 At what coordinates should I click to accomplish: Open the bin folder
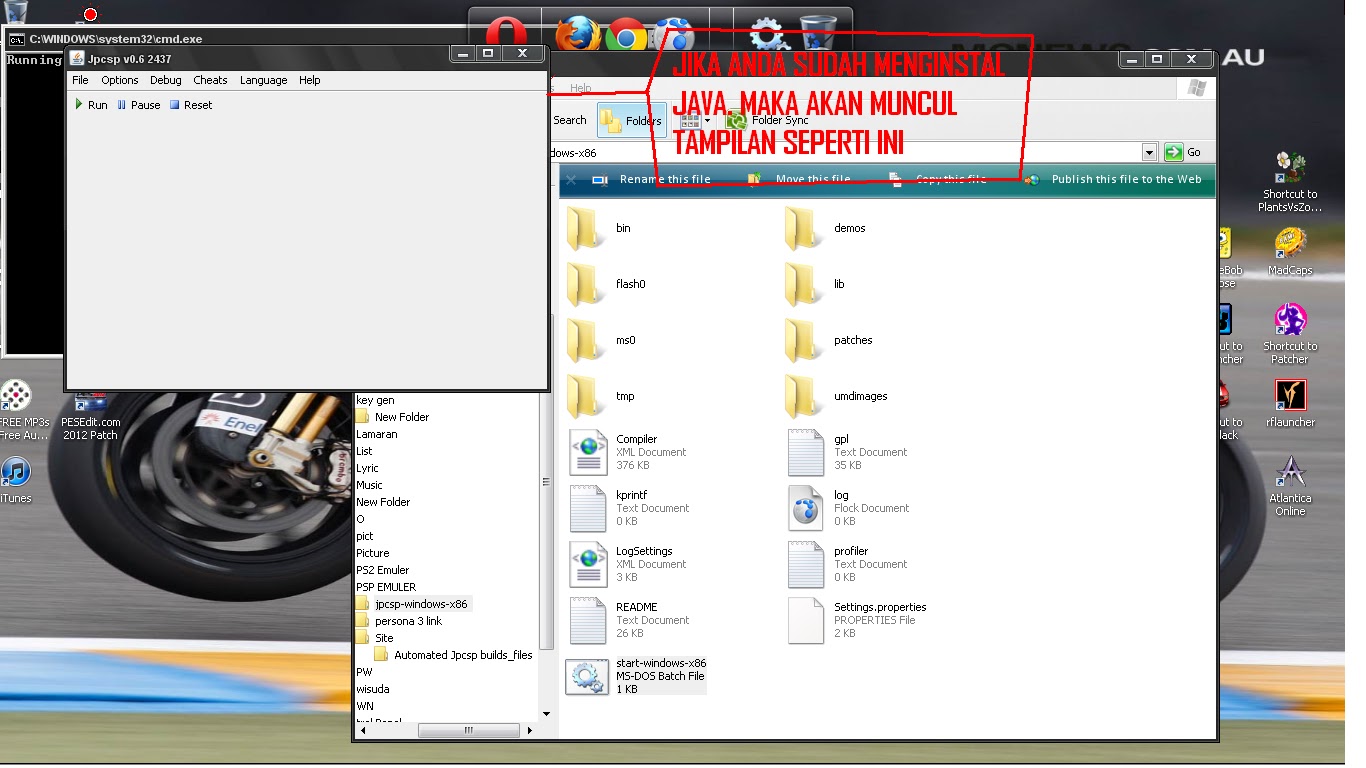point(600,228)
